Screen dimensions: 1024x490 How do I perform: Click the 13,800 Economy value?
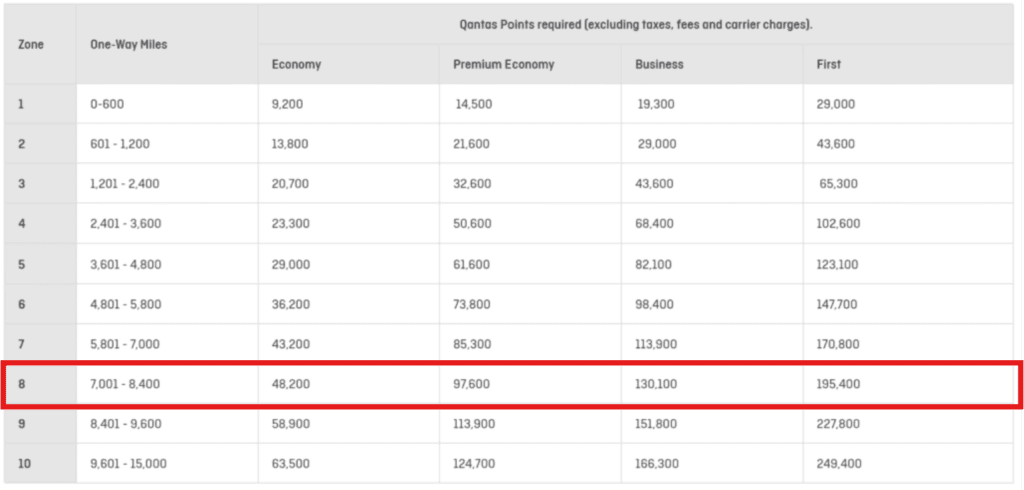[289, 144]
